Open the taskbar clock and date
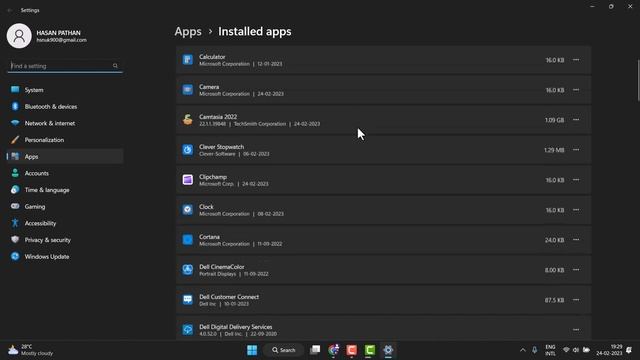 click(609, 350)
